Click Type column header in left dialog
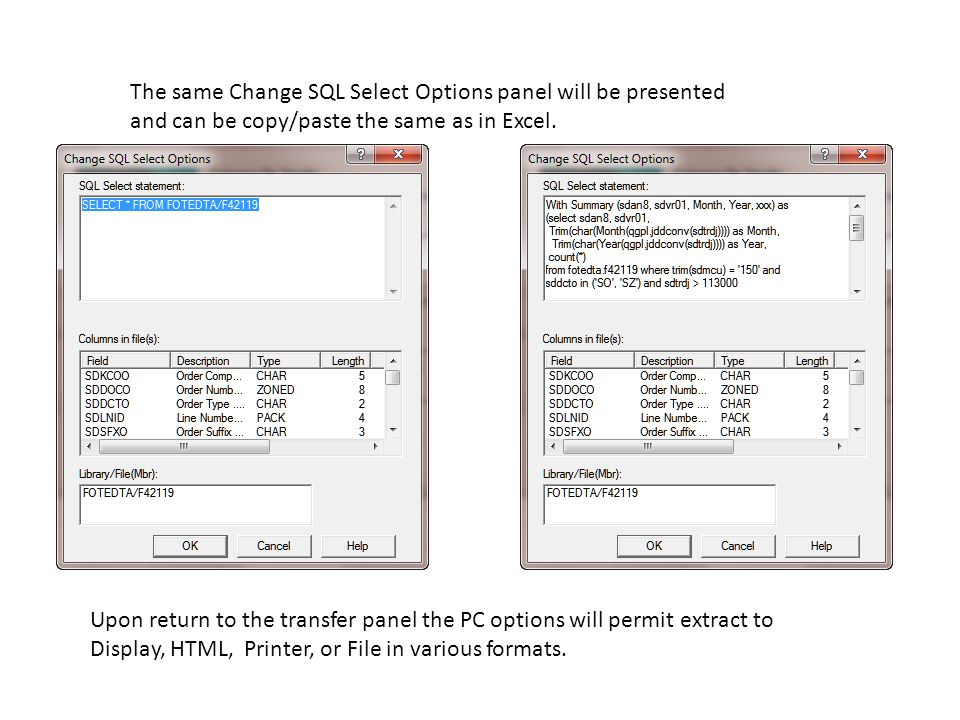This screenshot has height=720, width=960. [285, 361]
